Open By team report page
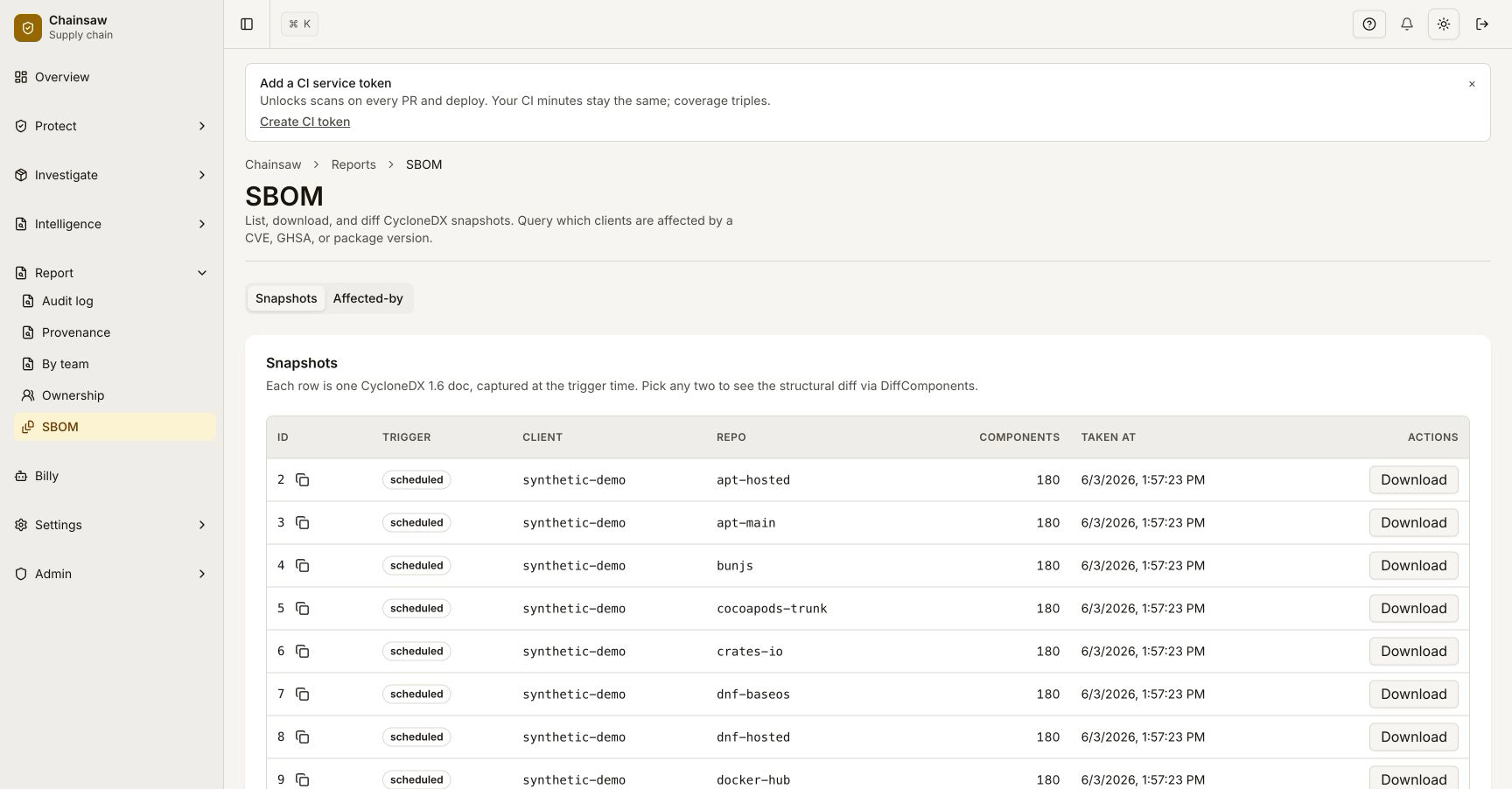The width and height of the screenshot is (1512, 789). point(115,364)
